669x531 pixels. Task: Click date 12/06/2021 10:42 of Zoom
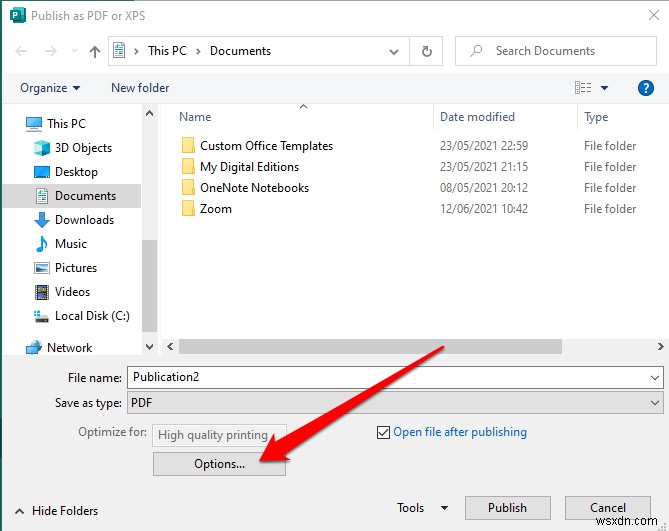coord(484,209)
